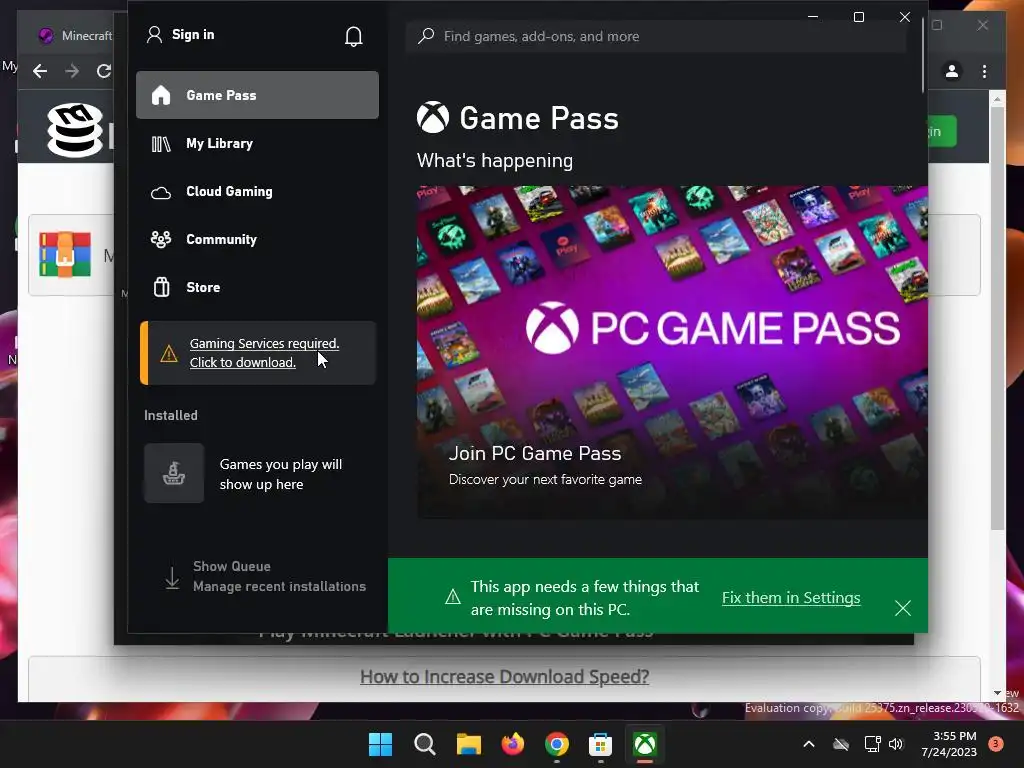Click the volume icon in system tray
This screenshot has height=768, width=1024.
click(896, 744)
